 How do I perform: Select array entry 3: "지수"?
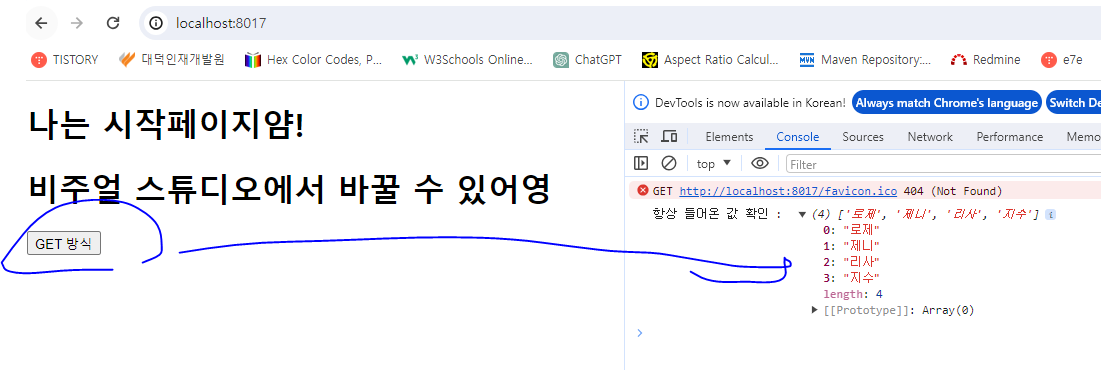click(851, 279)
